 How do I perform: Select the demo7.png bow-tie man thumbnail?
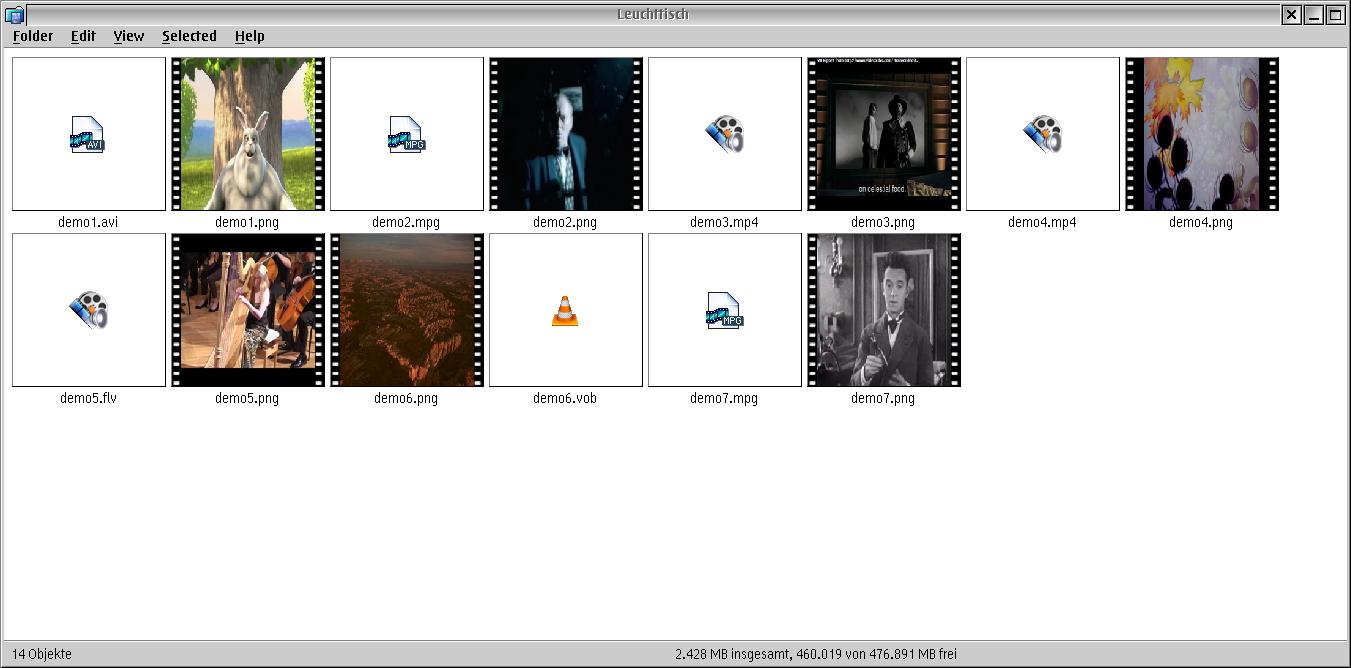point(883,310)
